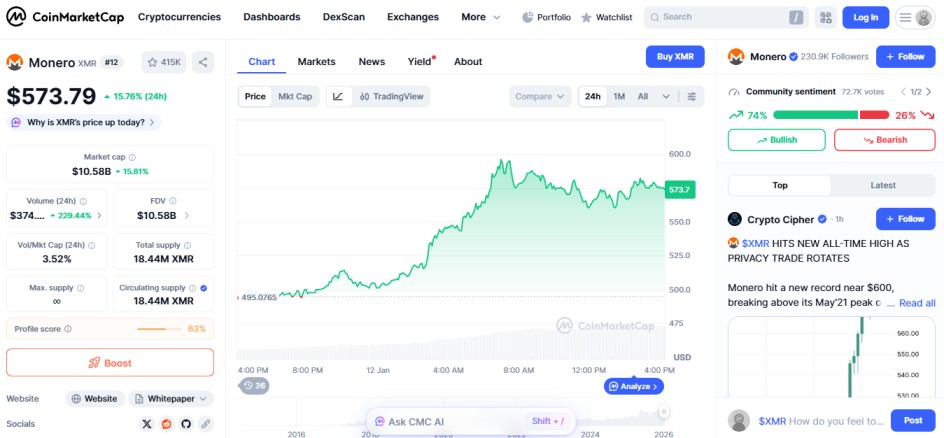
Task: Vote Bearish on Monero
Action: pos(884,140)
